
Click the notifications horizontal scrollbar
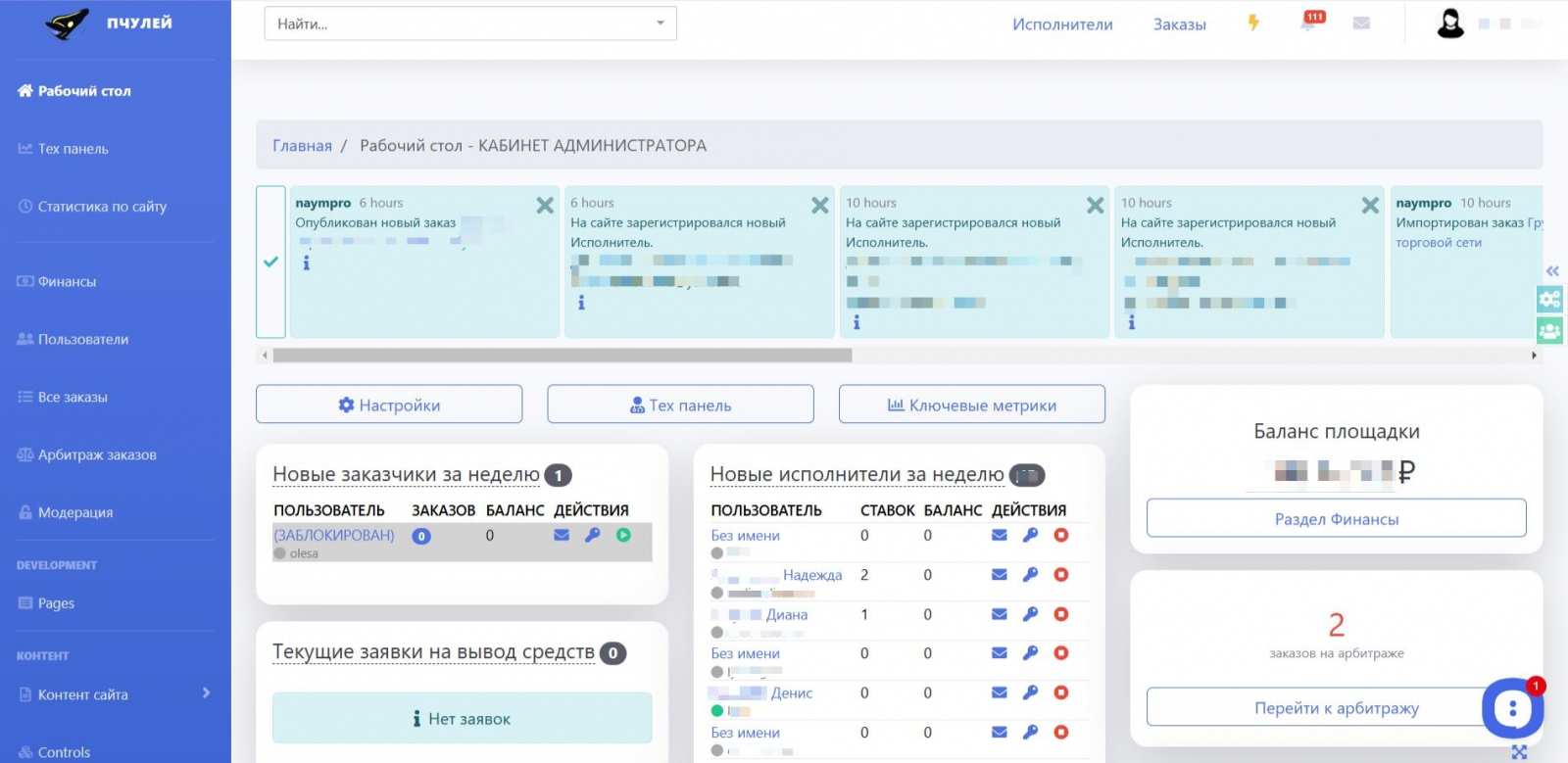click(x=562, y=356)
